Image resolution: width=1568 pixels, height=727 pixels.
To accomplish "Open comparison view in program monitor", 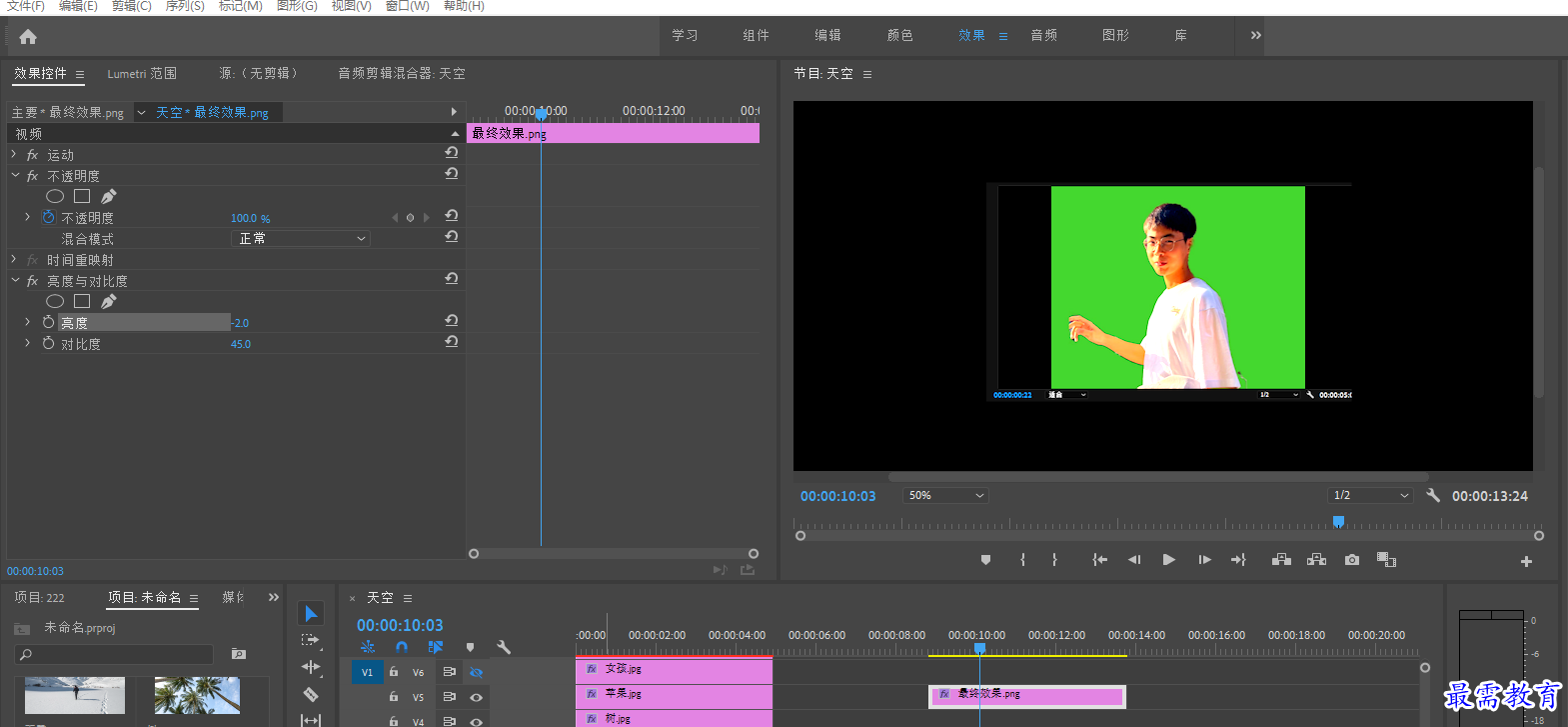I will coord(1386,560).
